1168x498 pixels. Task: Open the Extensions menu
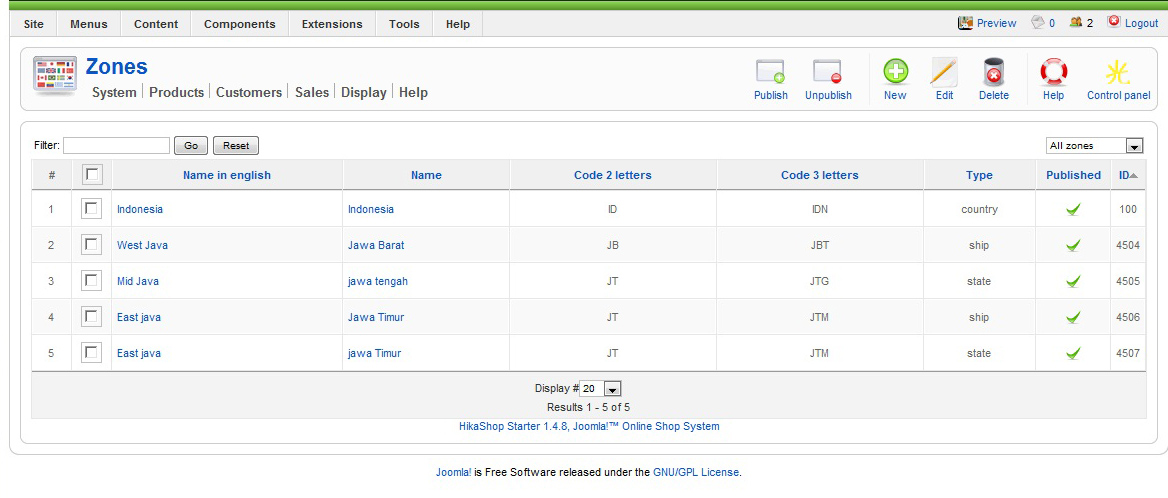[x=332, y=24]
